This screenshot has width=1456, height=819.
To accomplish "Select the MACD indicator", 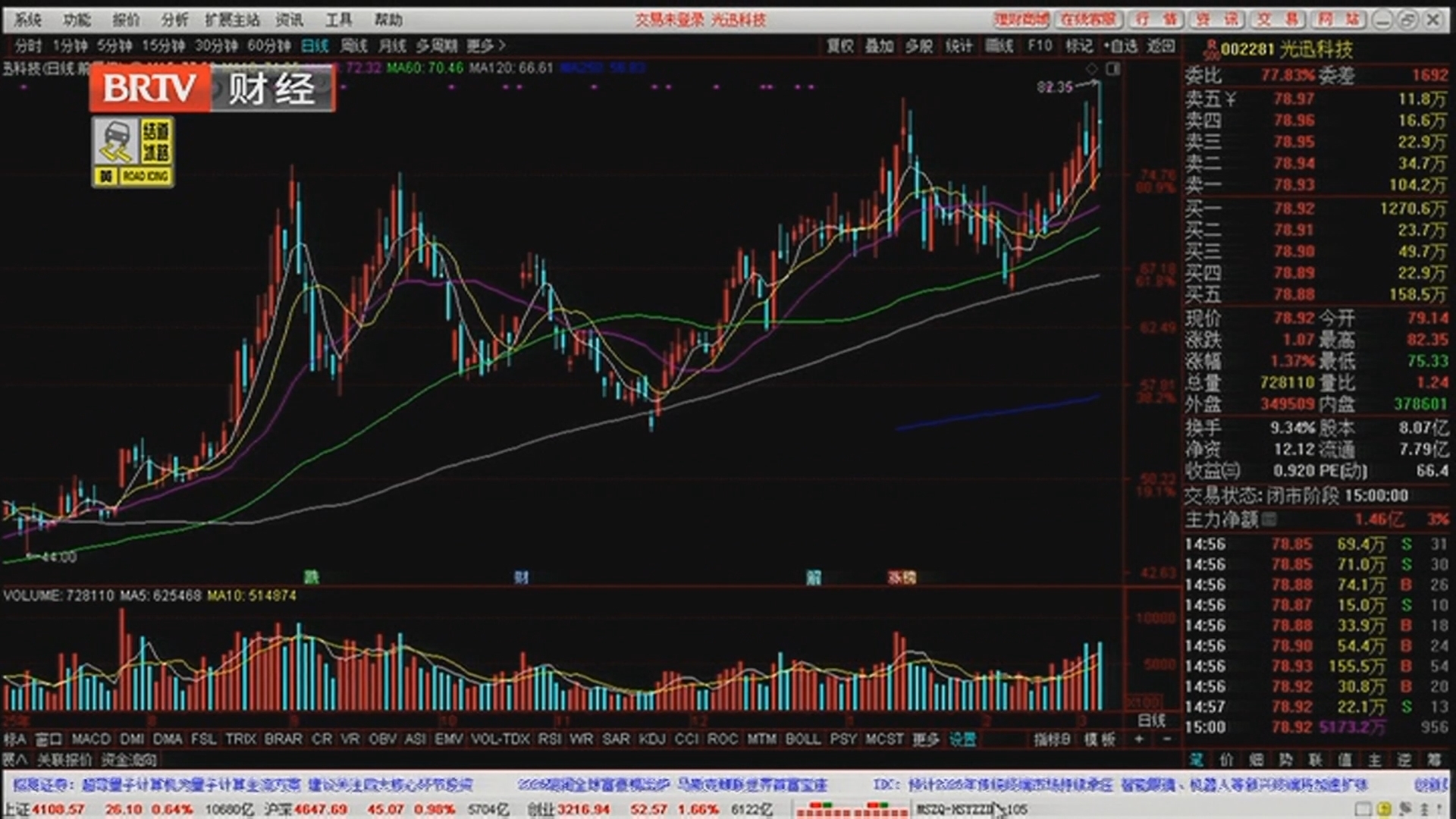I will (91, 739).
